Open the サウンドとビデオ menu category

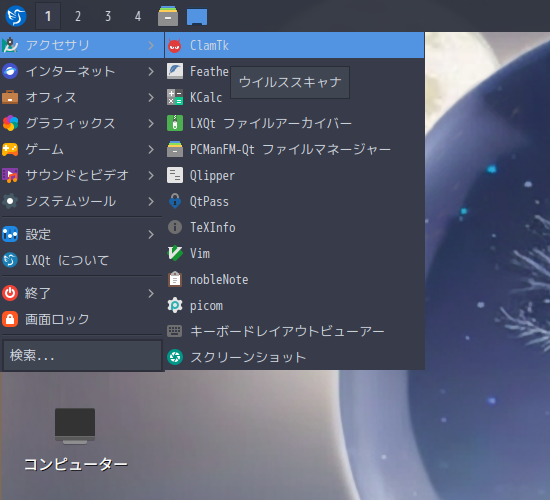point(82,175)
